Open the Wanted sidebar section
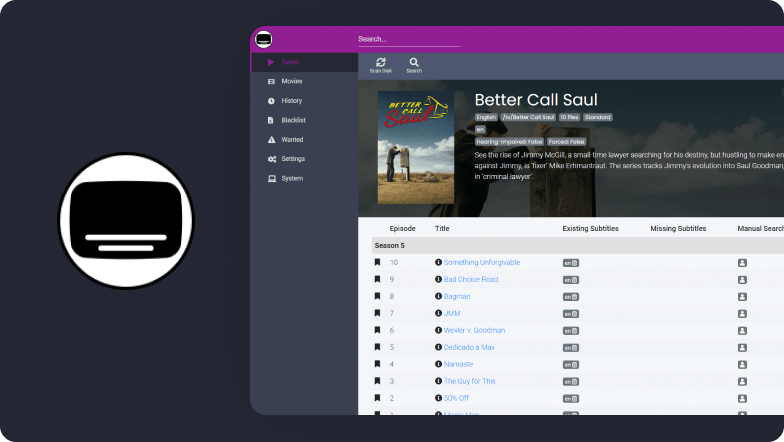 (x=292, y=140)
